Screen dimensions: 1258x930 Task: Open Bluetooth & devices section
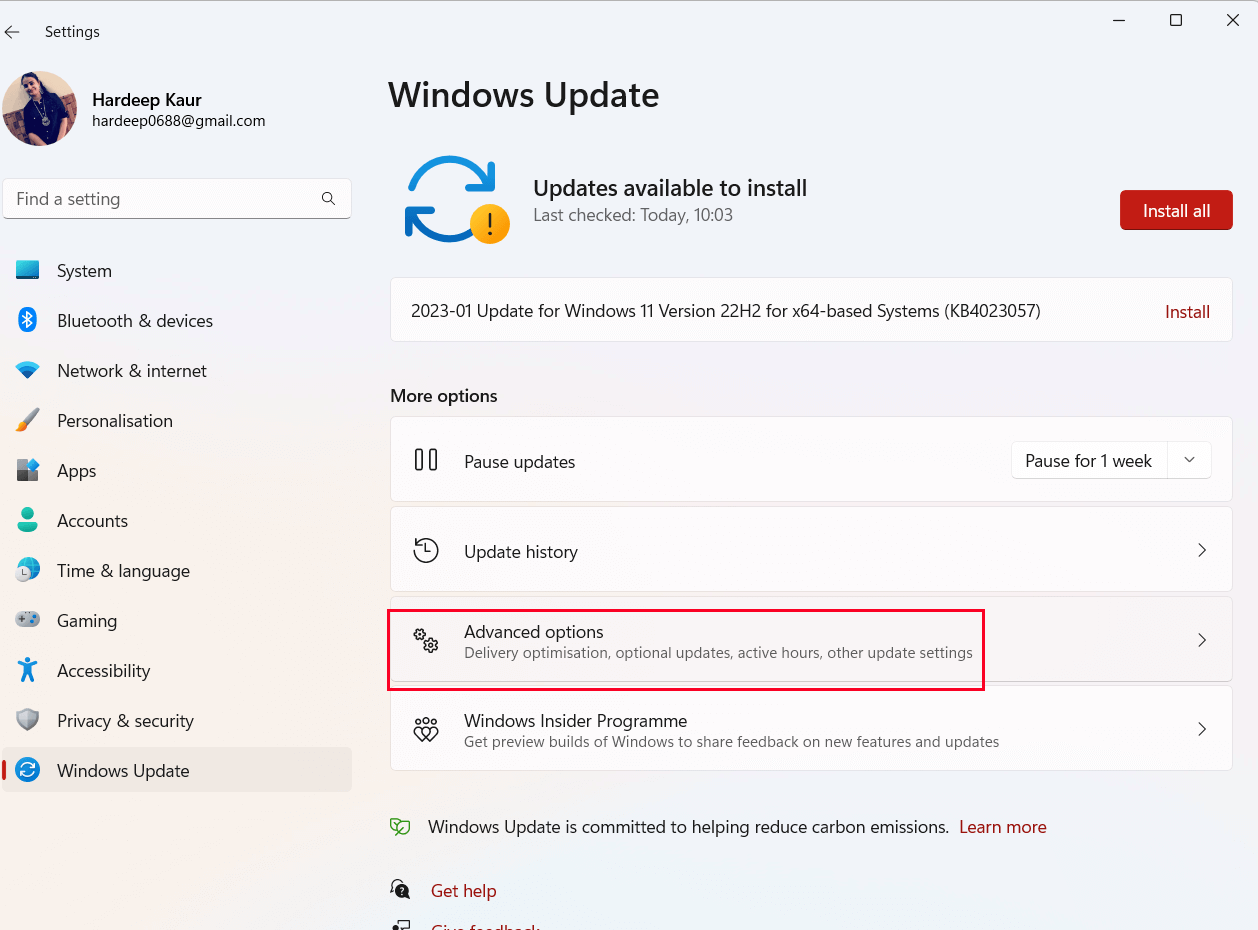tap(177, 321)
